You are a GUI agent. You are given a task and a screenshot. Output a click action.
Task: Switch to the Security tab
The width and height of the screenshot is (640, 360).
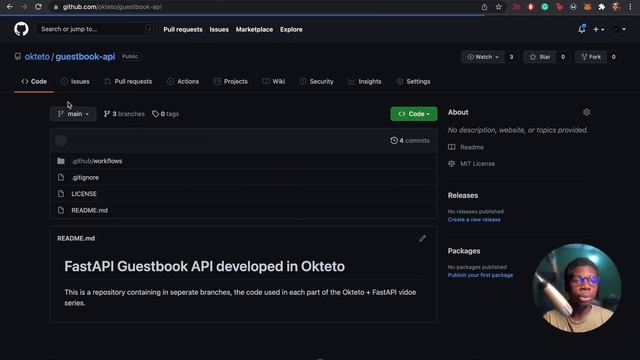pyautogui.click(x=317, y=82)
